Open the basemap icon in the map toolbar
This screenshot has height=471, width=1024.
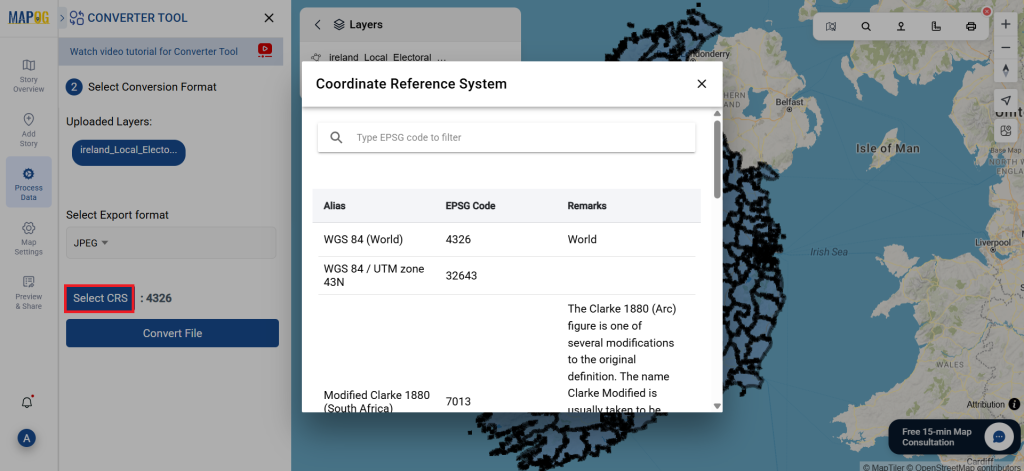(831, 27)
